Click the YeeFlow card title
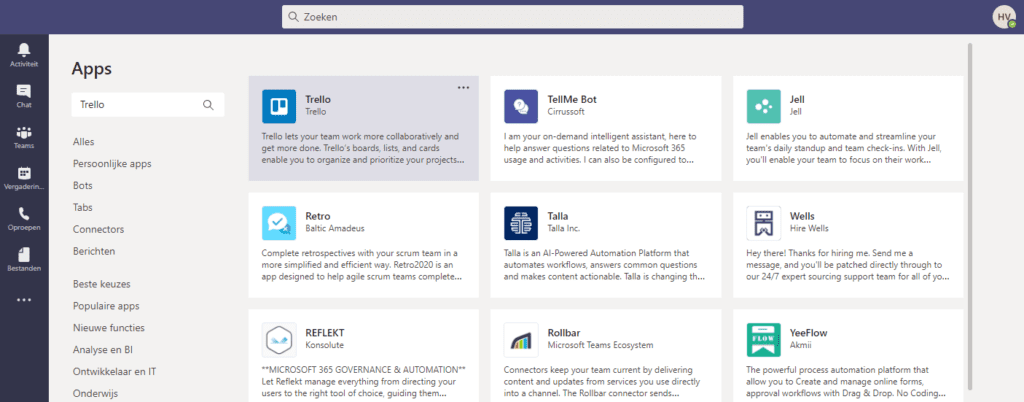Viewport: 1024px width, 402px height. point(808,333)
